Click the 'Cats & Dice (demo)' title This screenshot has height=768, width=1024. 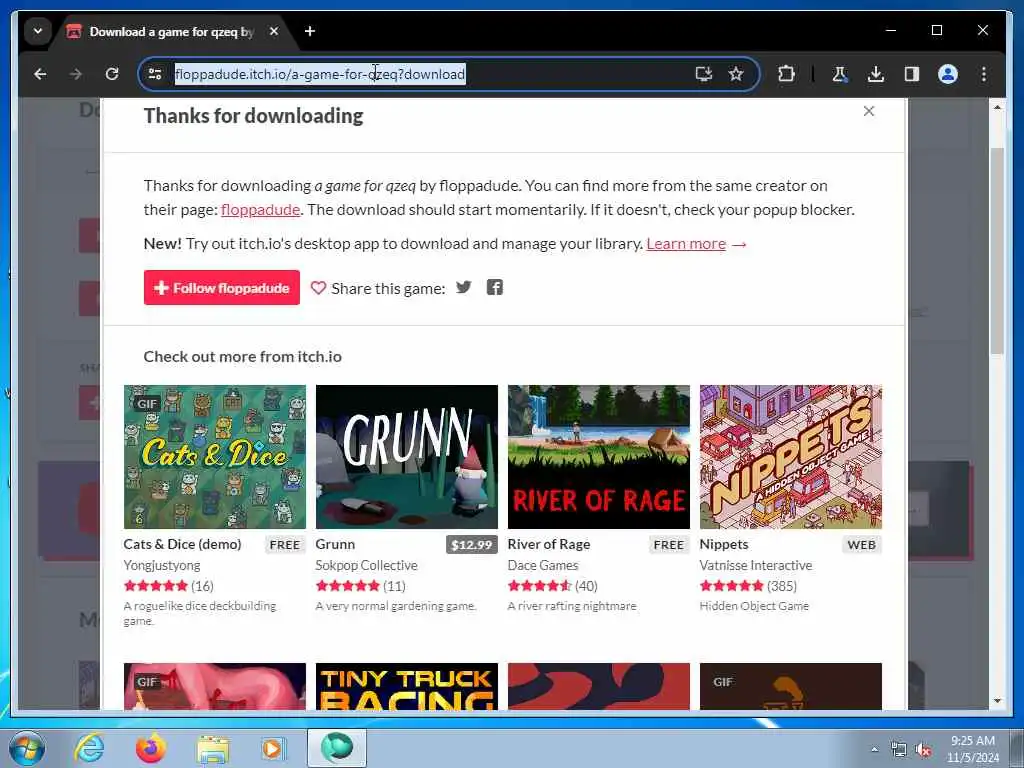pos(182,544)
